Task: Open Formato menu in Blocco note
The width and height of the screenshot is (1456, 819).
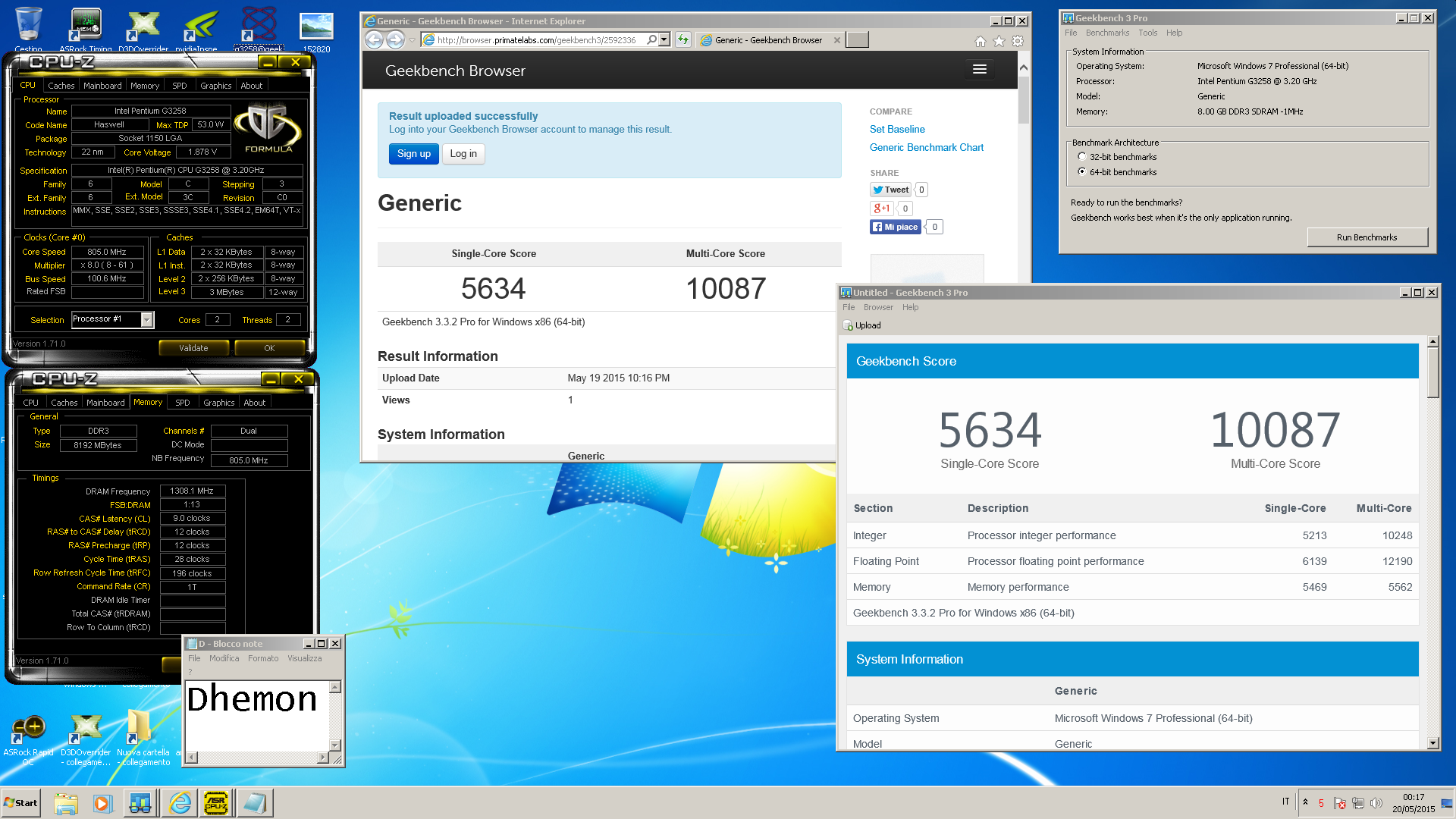Action: pyautogui.click(x=263, y=658)
